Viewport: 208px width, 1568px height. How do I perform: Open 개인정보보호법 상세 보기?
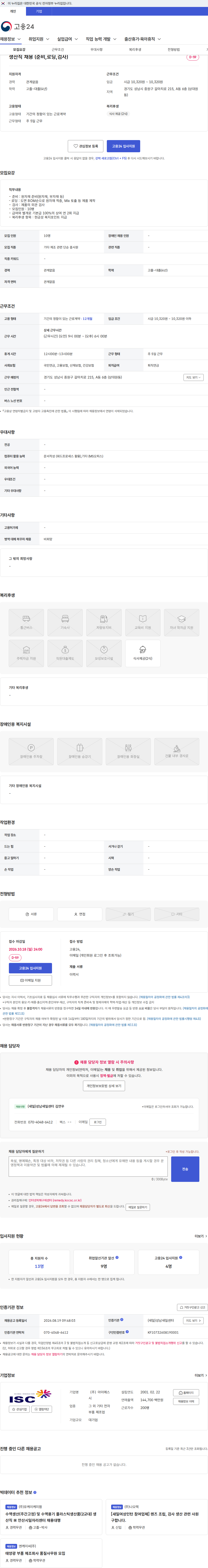tap(104, 1086)
